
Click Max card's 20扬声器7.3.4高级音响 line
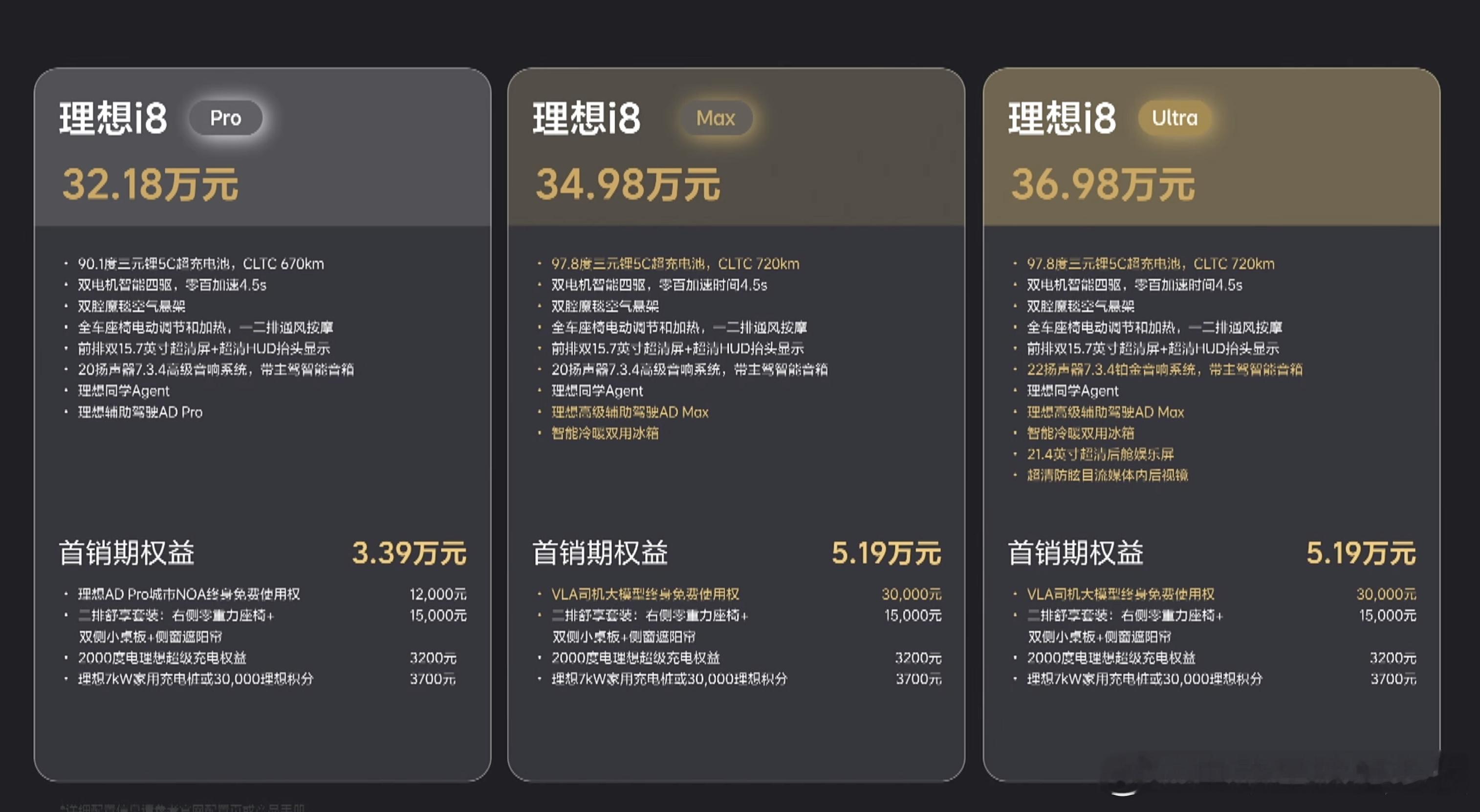click(x=690, y=369)
